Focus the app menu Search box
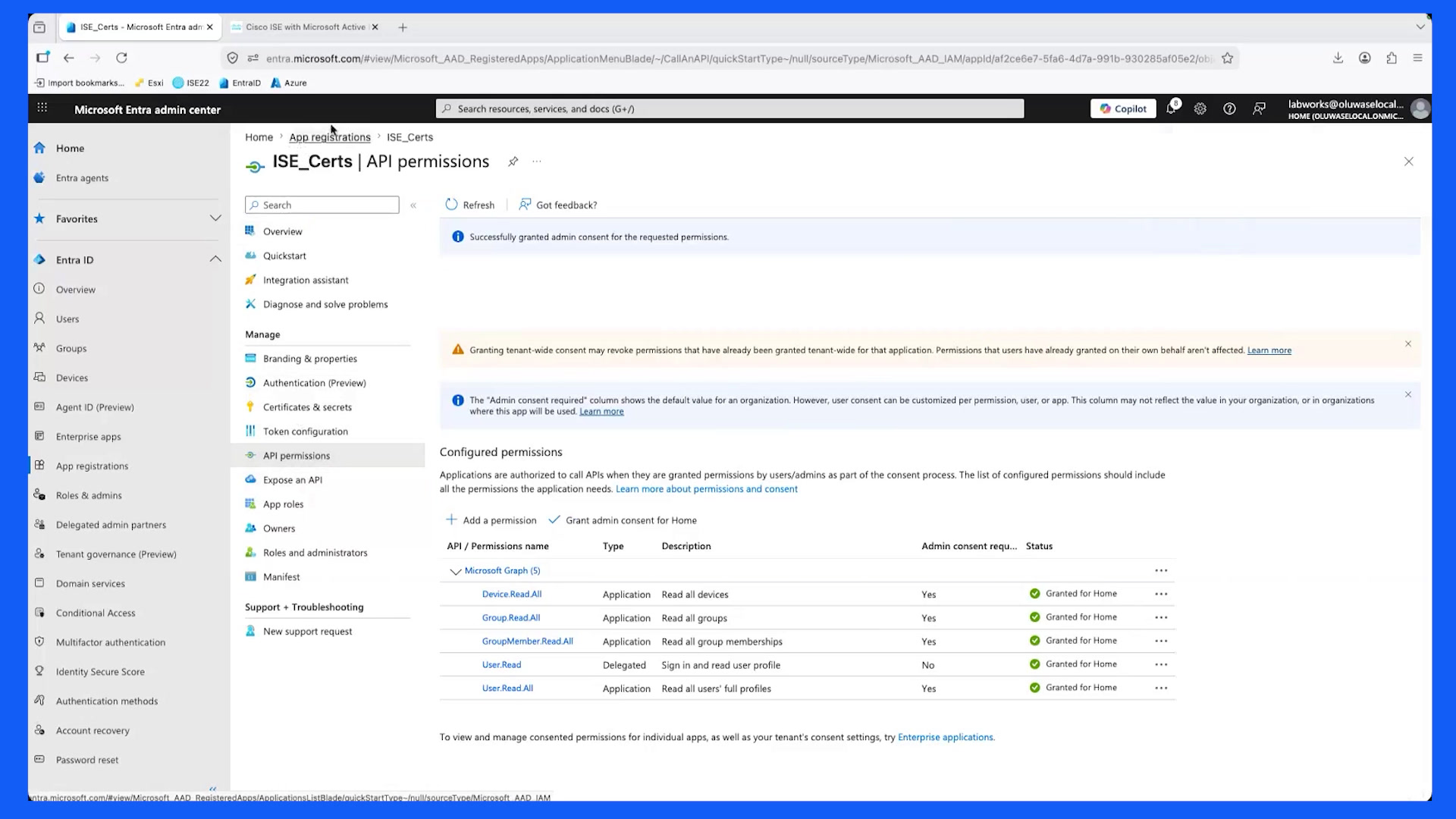 322,205
